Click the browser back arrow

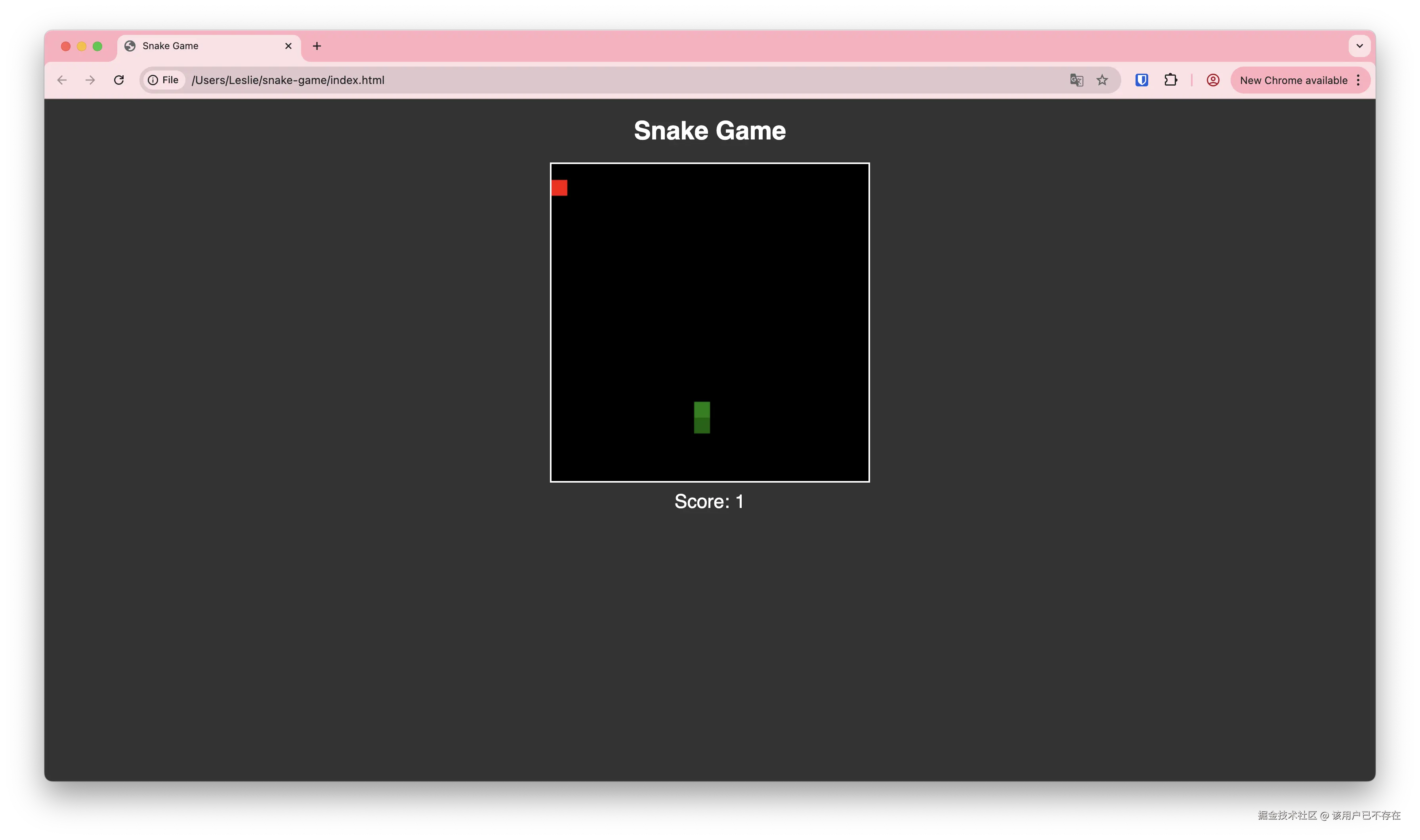click(62, 80)
